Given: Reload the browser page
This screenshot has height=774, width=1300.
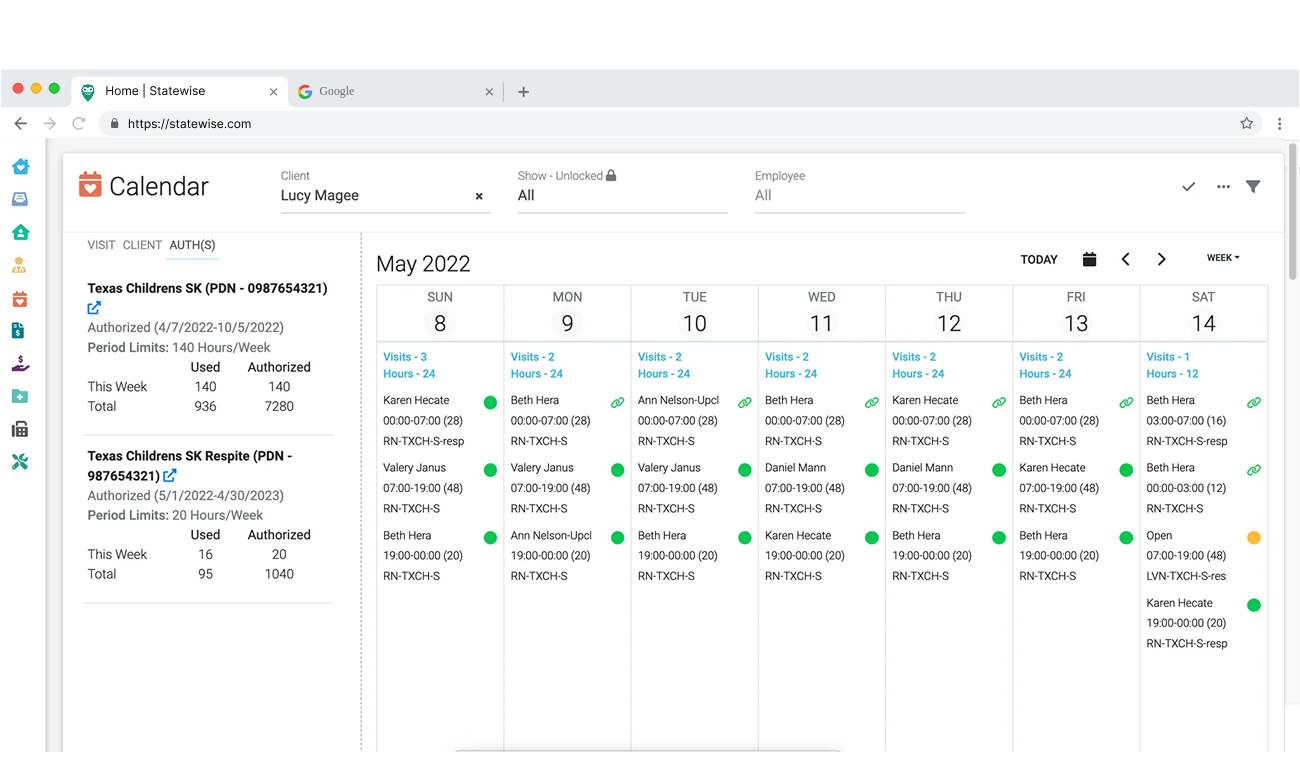Looking at the screenshot, I should coord(79,124).
